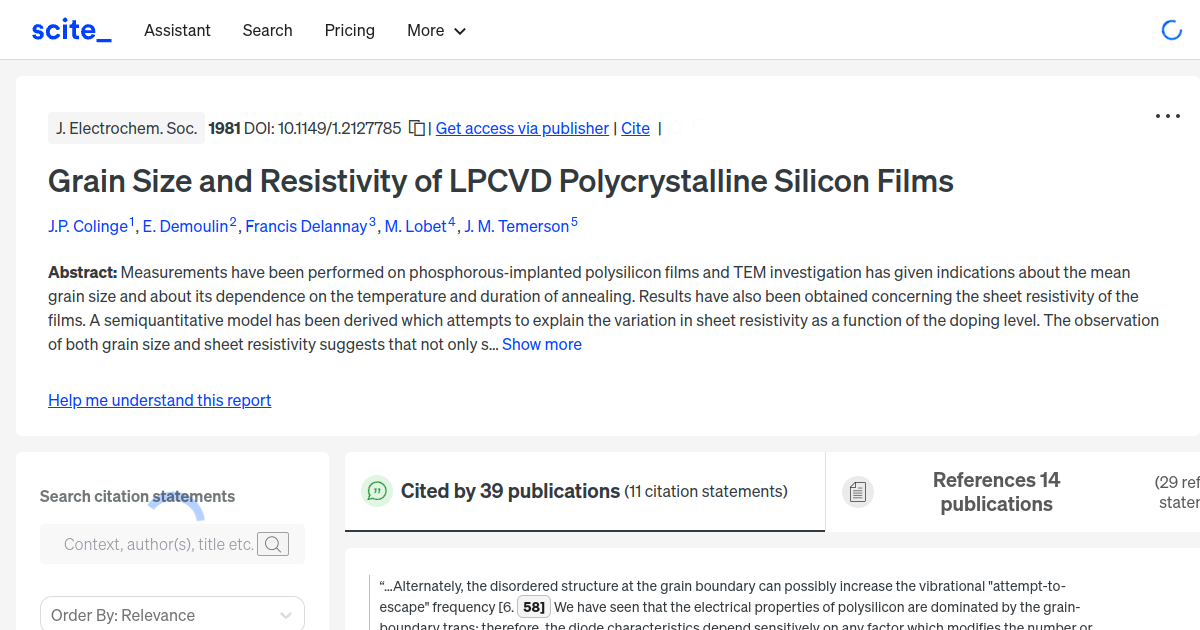
Task: Open author profile of J.P. Colinge
Action: 88,226
